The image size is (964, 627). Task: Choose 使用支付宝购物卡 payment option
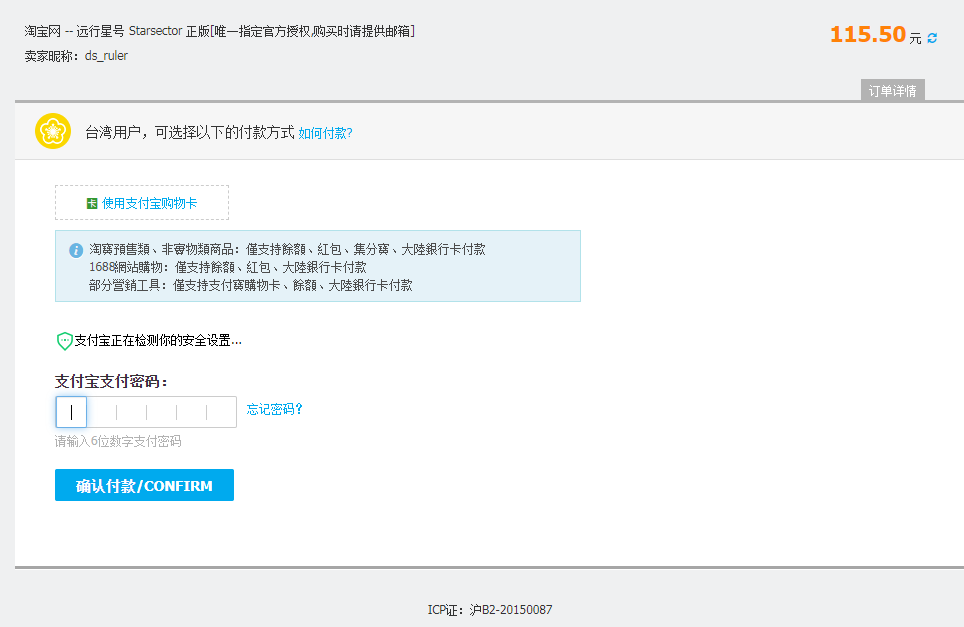pos(148,203)
